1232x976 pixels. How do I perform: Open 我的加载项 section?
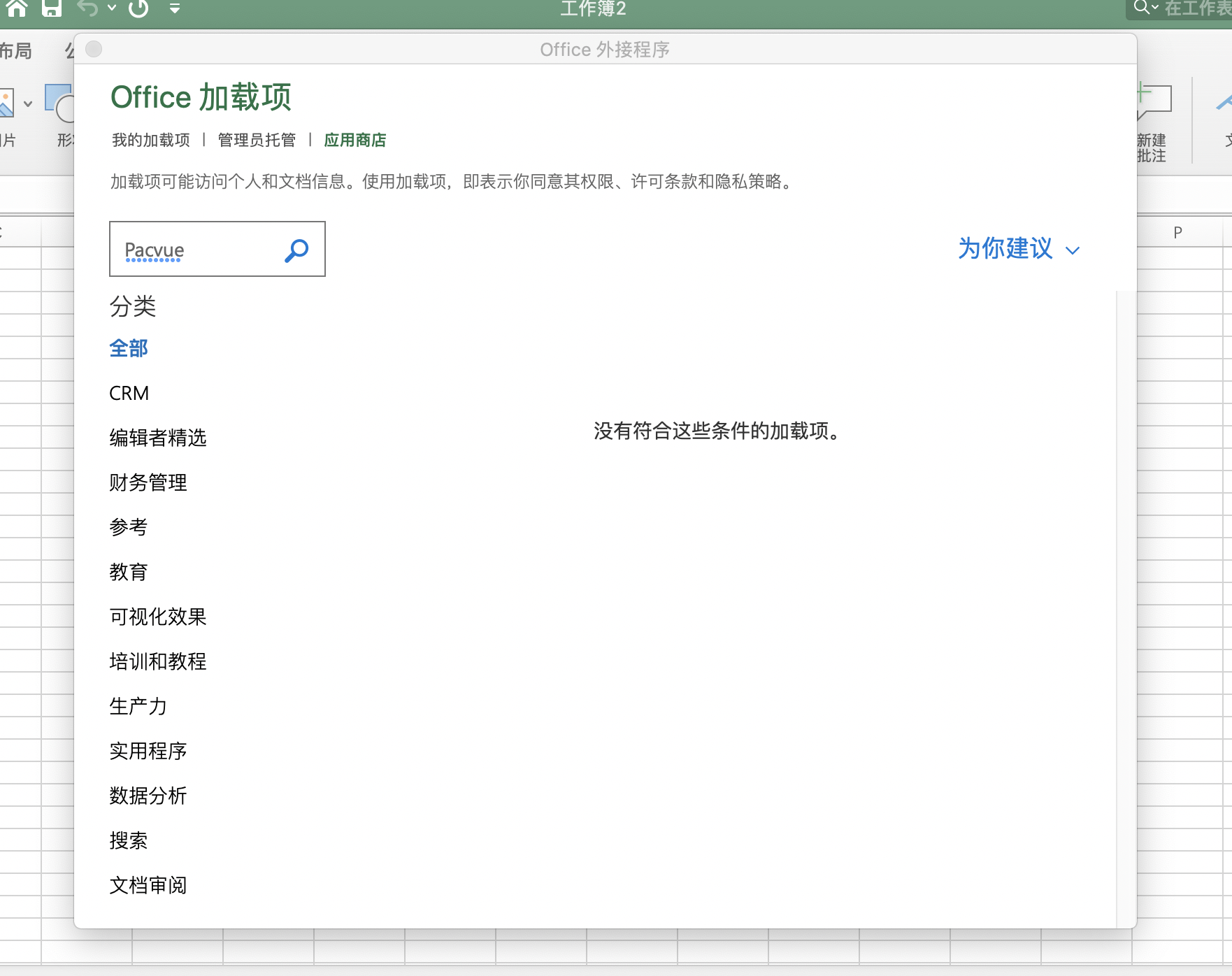151,140
